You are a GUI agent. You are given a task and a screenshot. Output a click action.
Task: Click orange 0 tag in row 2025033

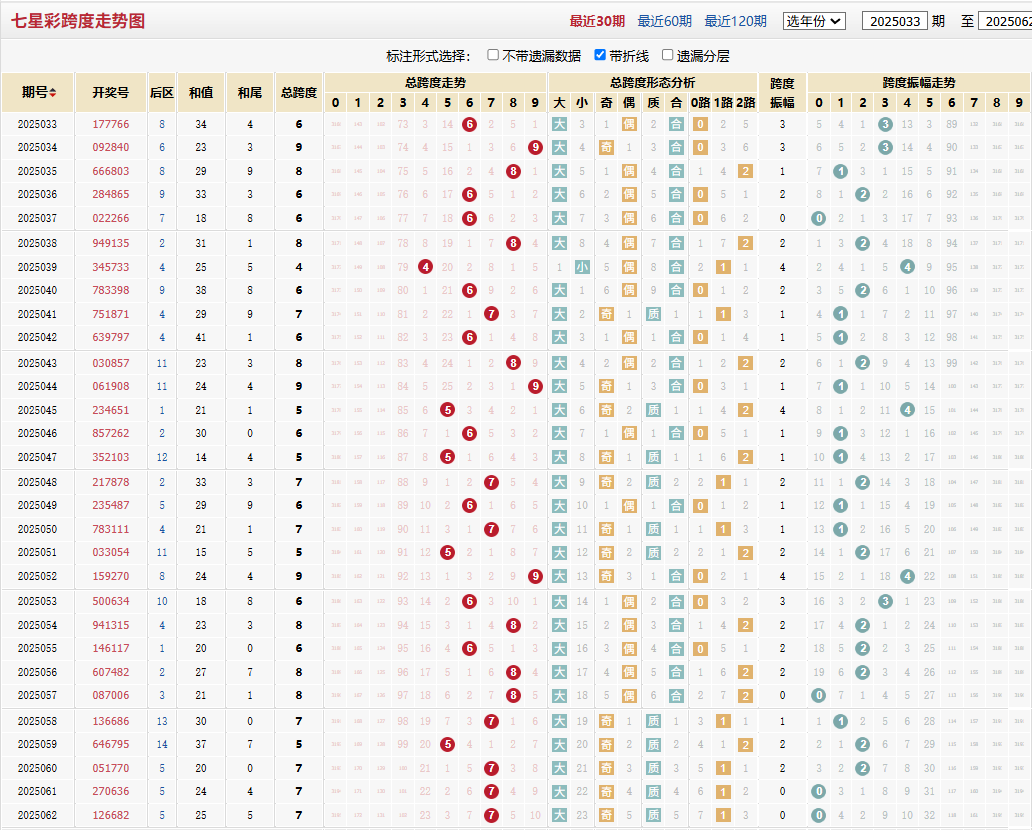[700, 124]
